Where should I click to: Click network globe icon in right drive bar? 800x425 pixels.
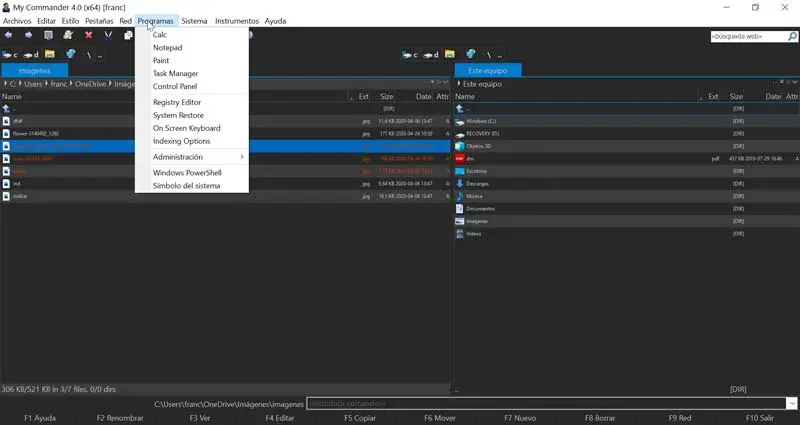[470, 54]
